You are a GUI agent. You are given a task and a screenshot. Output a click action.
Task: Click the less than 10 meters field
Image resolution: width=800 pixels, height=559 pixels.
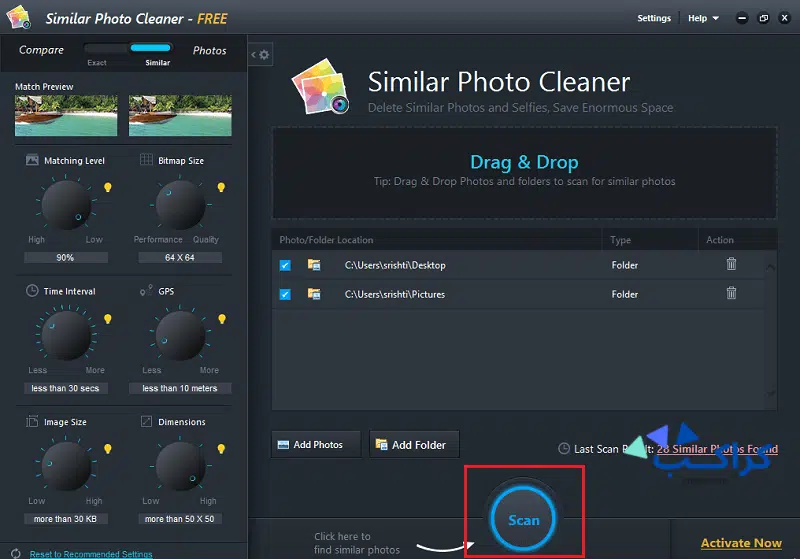pyautogui.click(x=180, y=388)
